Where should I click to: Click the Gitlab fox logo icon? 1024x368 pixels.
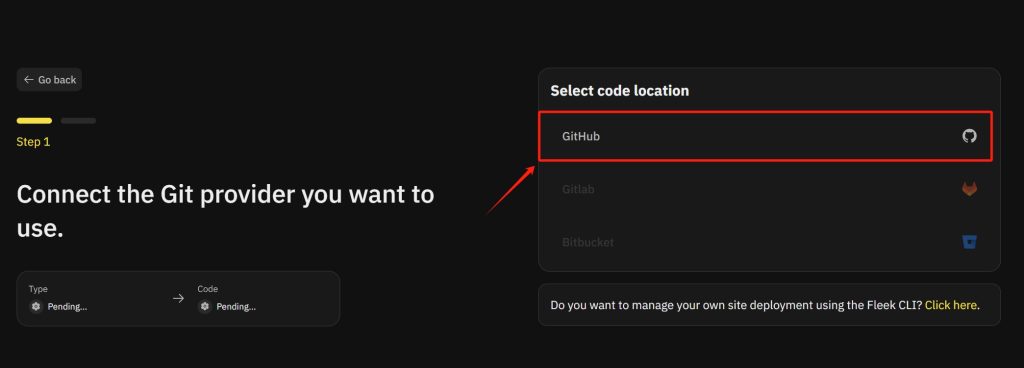pyautogui.click(x=969, y=190)
